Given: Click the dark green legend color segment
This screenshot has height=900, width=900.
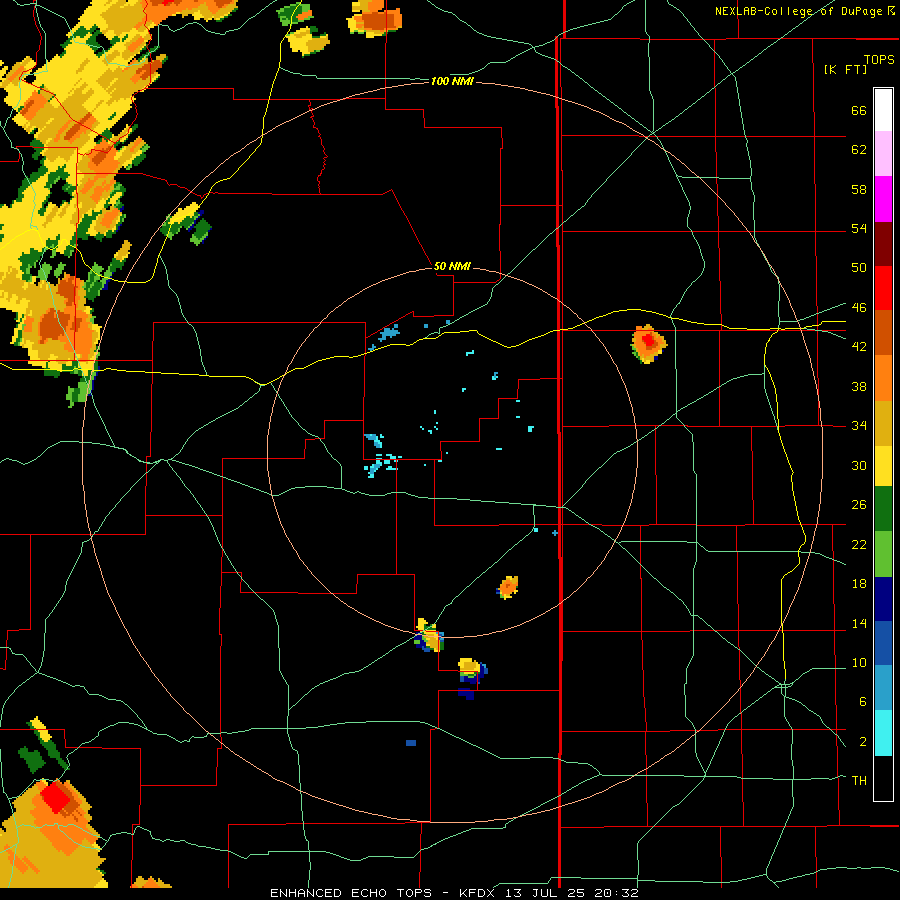Looking at the screenshot, I should click(883, 509).
